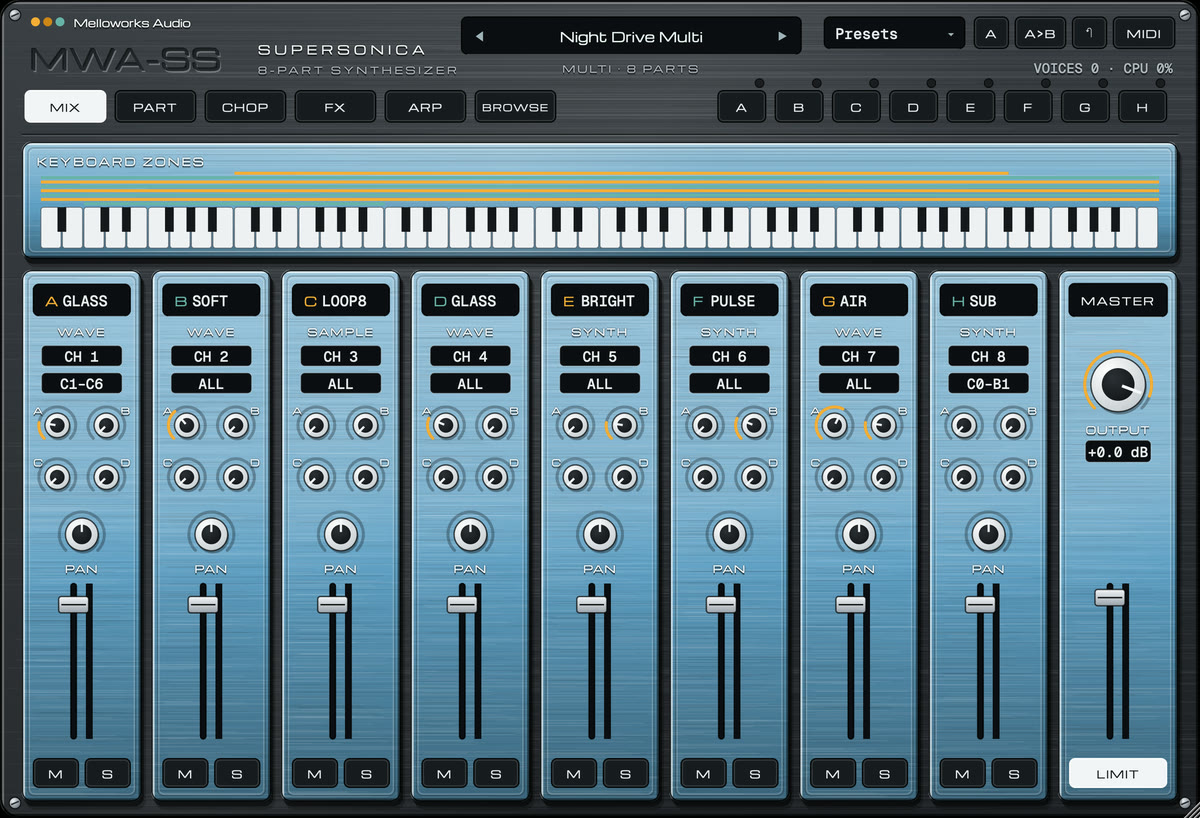Click aux send B knob on part E BRIGHT
Viewport: 1200px width, 818px height.
[x=624, y=426]
